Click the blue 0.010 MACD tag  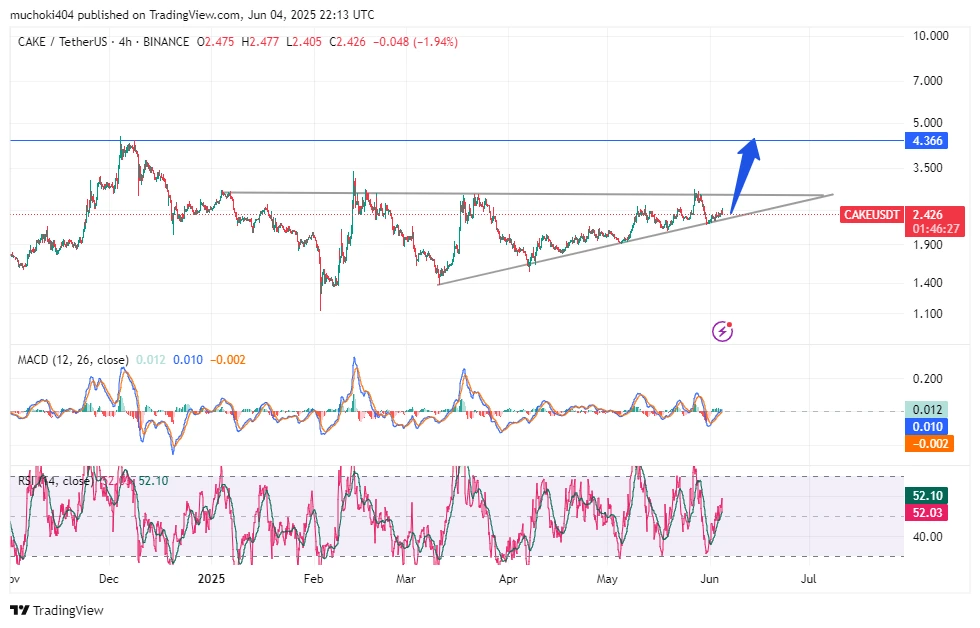pos(929,427)
